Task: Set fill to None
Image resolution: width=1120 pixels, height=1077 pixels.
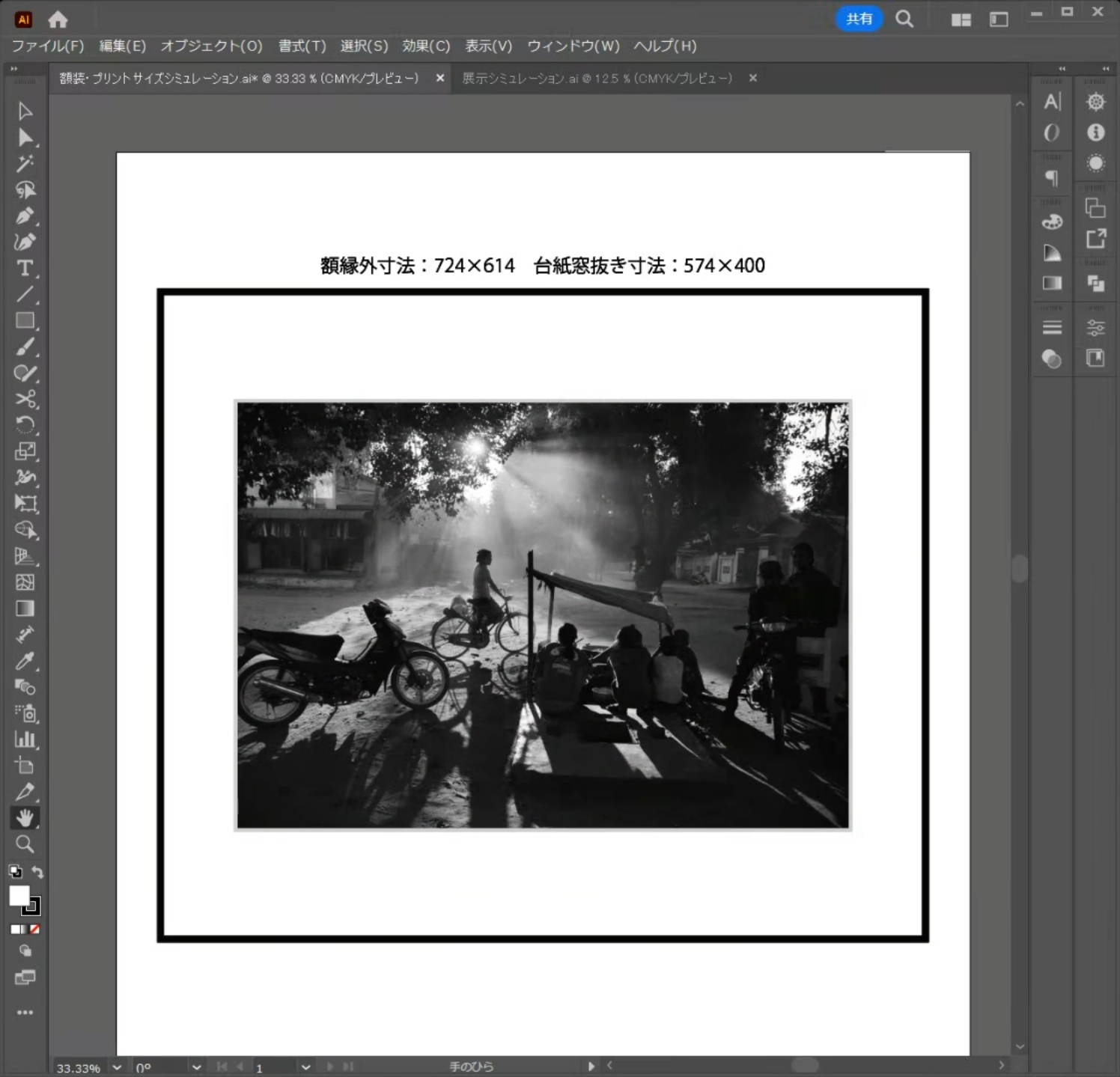Action: click(34, 930)
